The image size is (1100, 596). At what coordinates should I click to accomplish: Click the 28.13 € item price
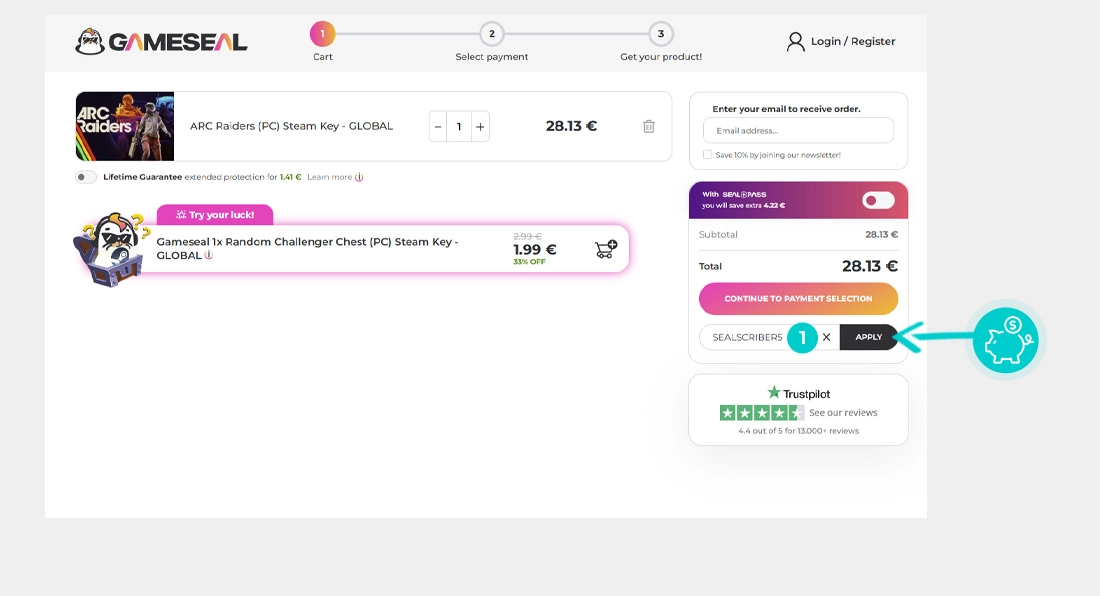click(571, 126)
